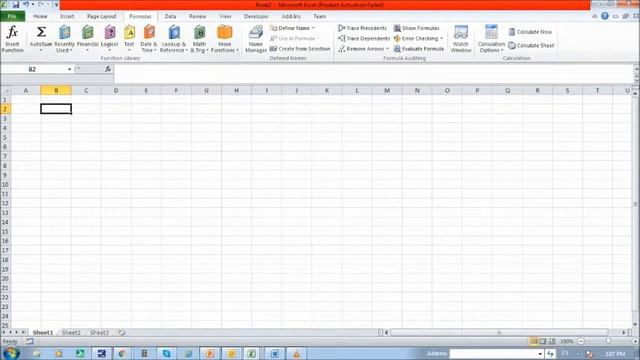This screenshot has height=360, width=640.
Task: Select row 5 header
Action: [5, 137]
